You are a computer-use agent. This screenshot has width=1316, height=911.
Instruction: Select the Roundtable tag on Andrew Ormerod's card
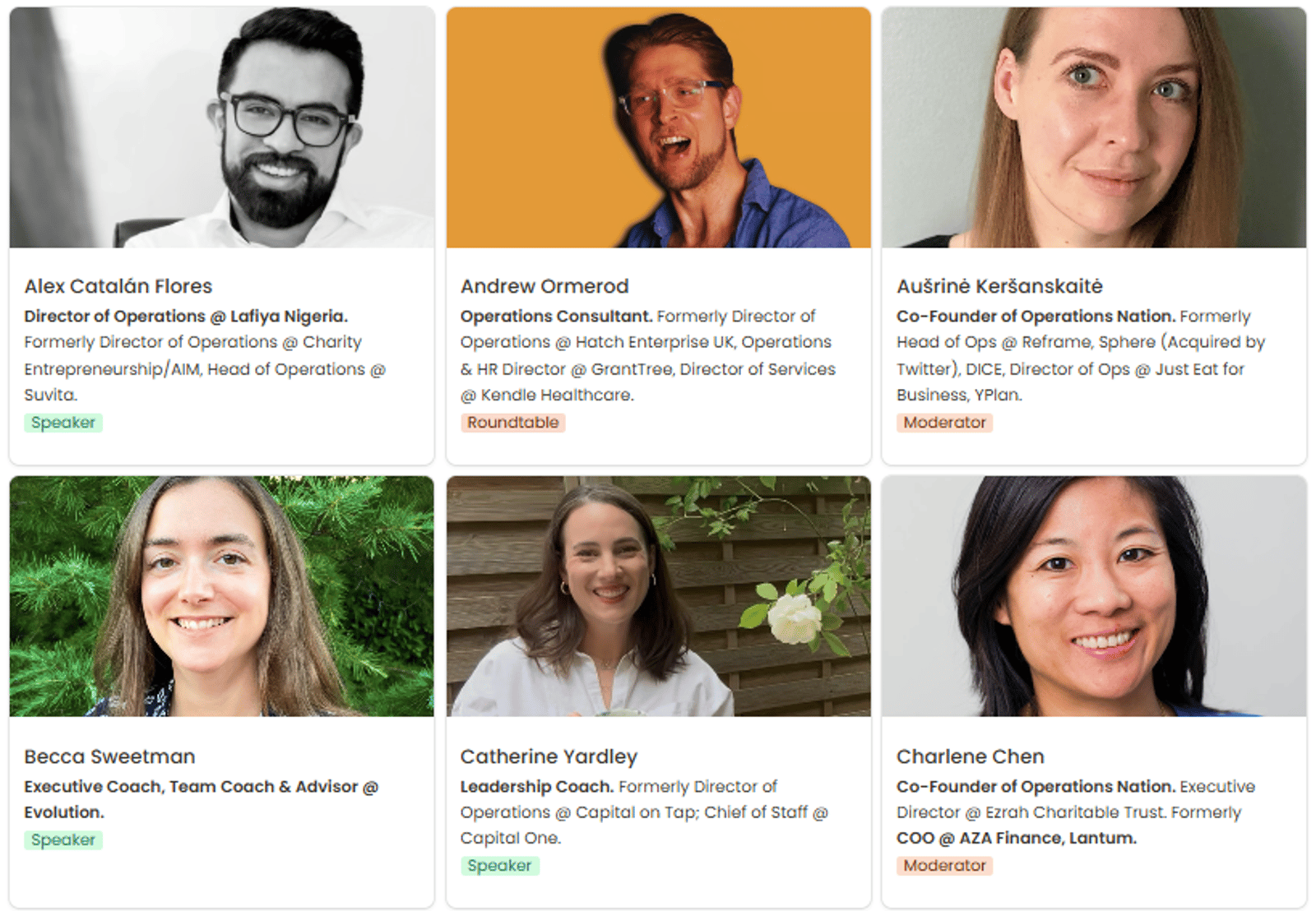click(x=512, y=423)
